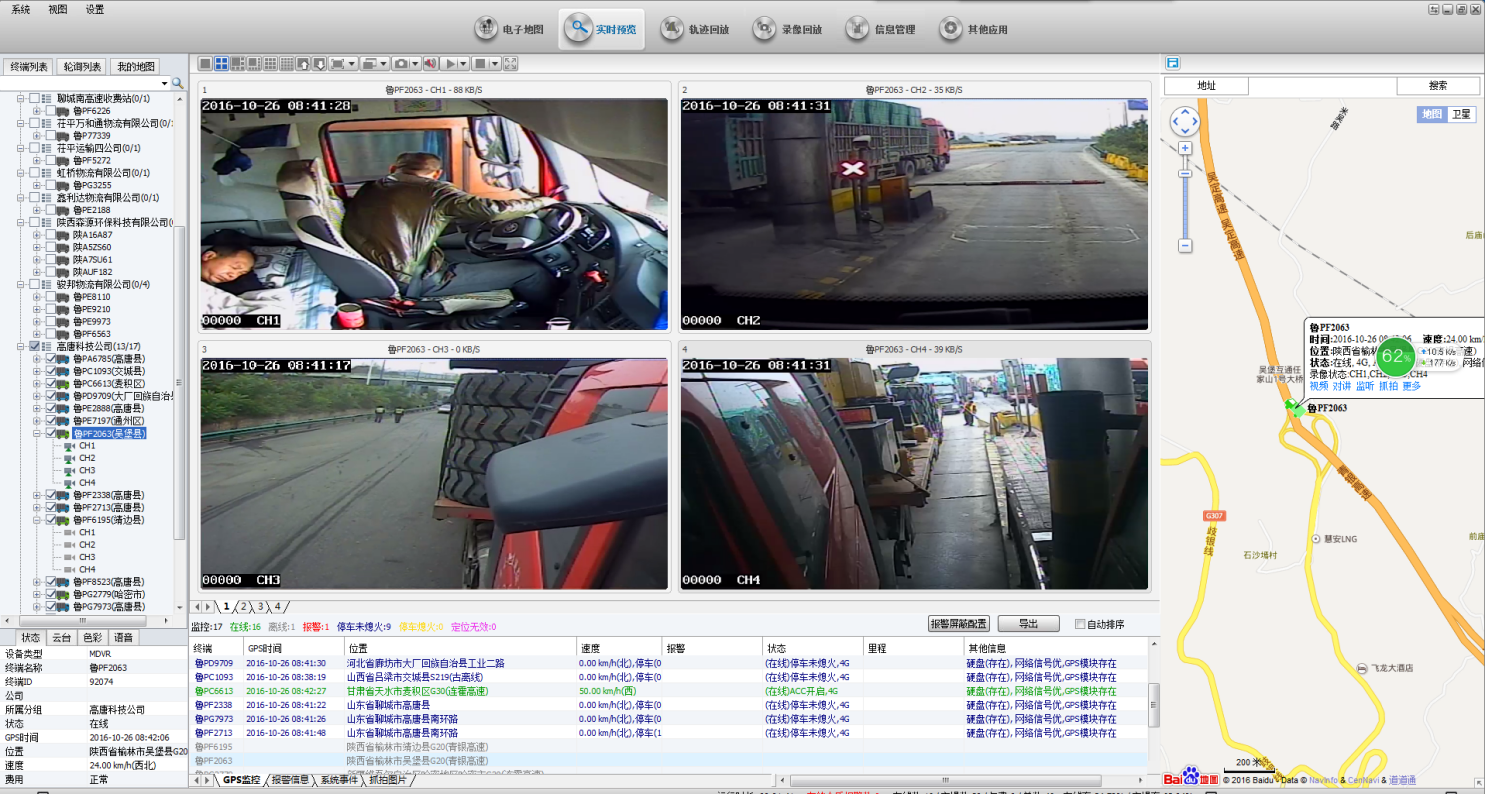Click the map address input field
The width and height of the screenshot is (1485, 794).
pyautogui.click(x=1322, y=86)
